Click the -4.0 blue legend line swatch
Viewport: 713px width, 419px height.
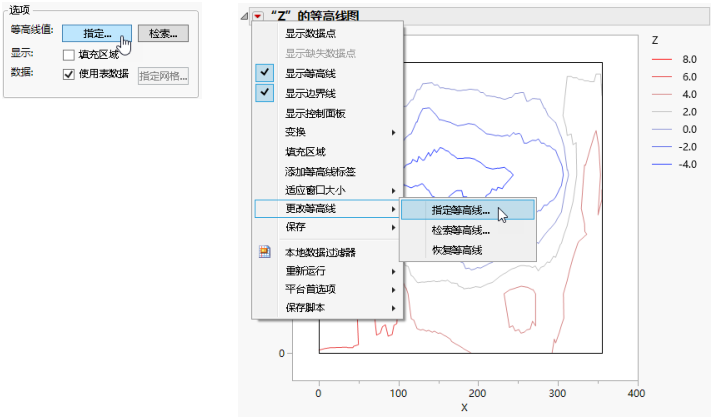pyautogui.click(x=661, y=164)
